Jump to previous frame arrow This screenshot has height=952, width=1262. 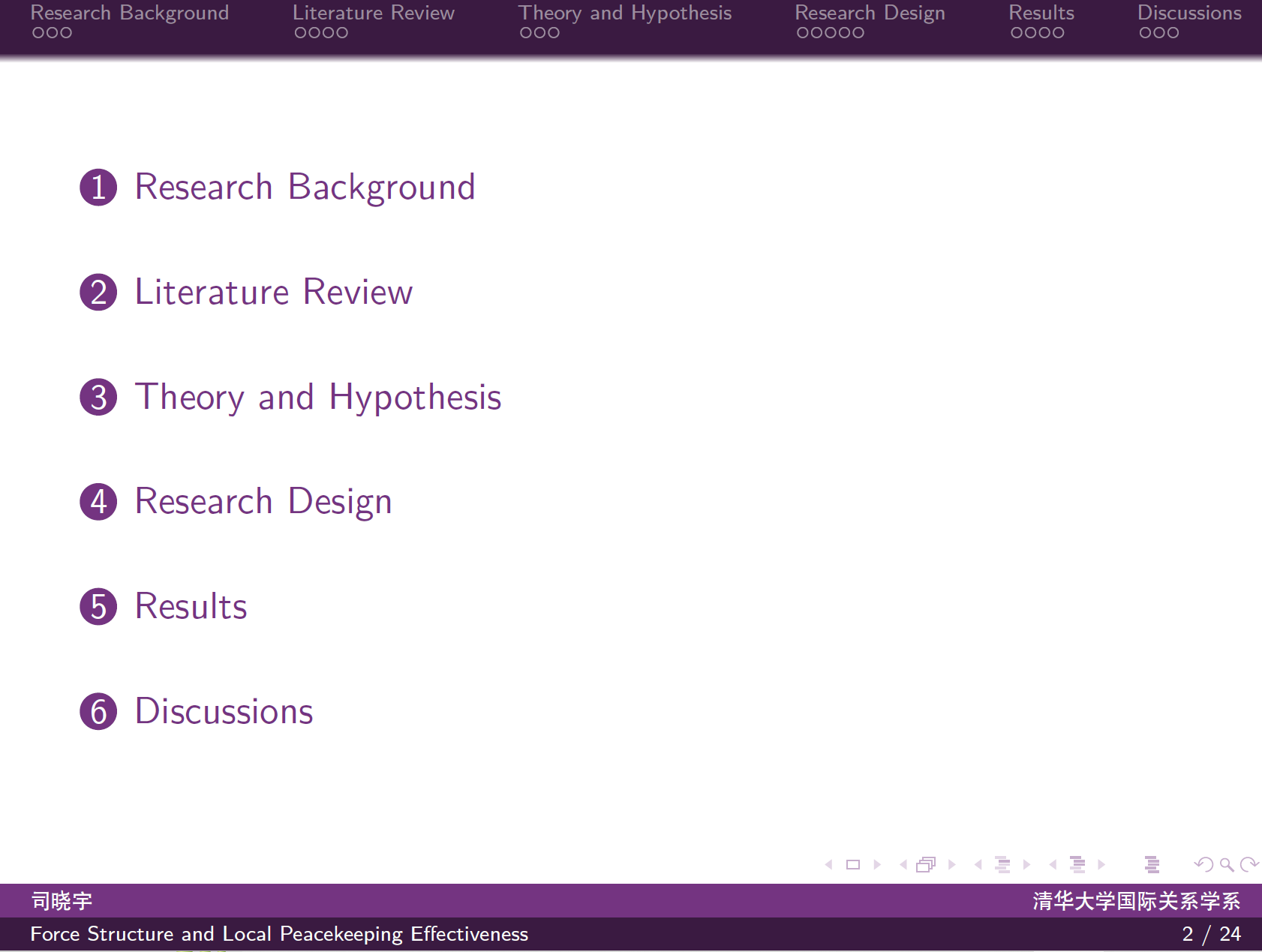click(903, 865)
